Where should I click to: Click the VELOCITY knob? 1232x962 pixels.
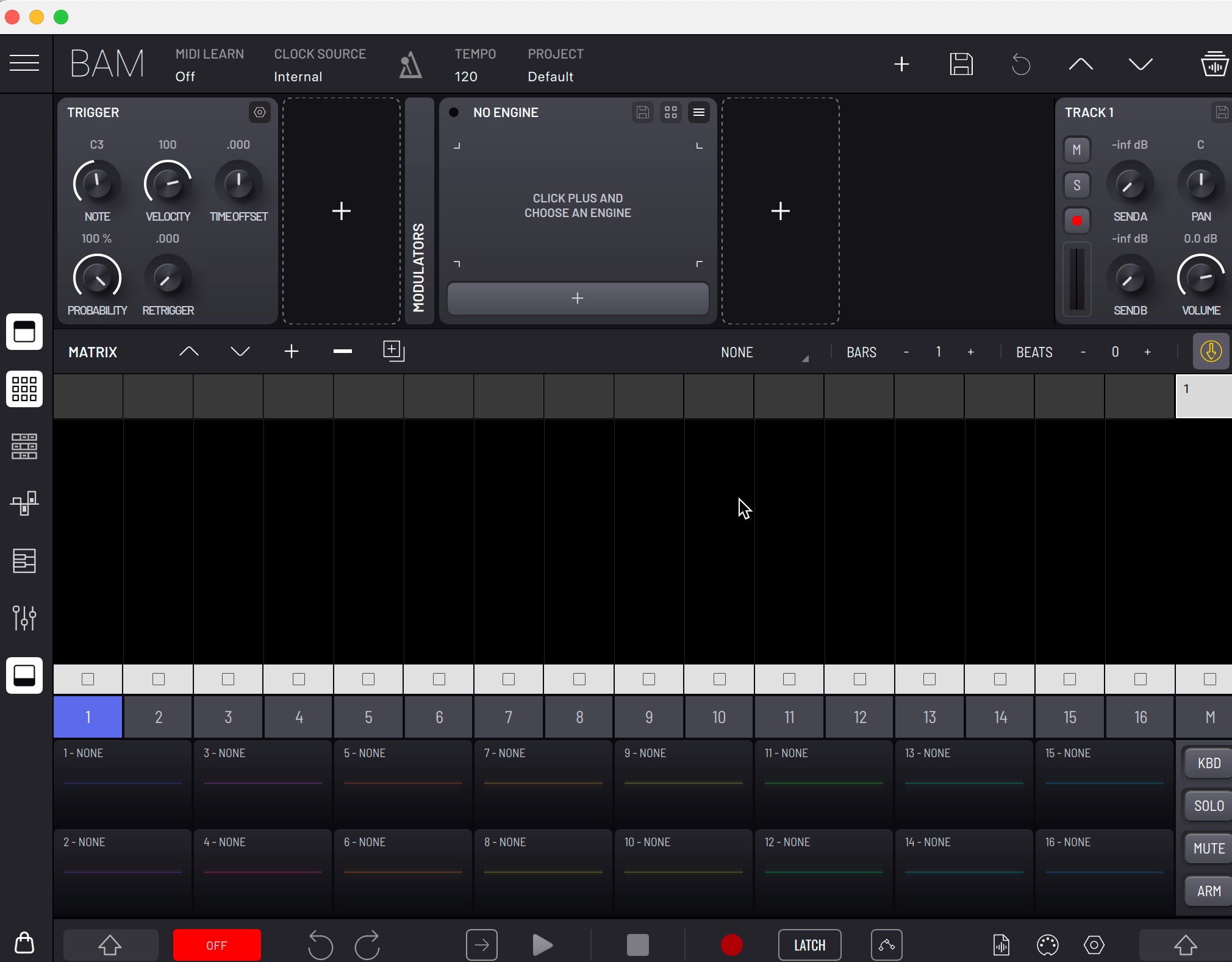168,183
